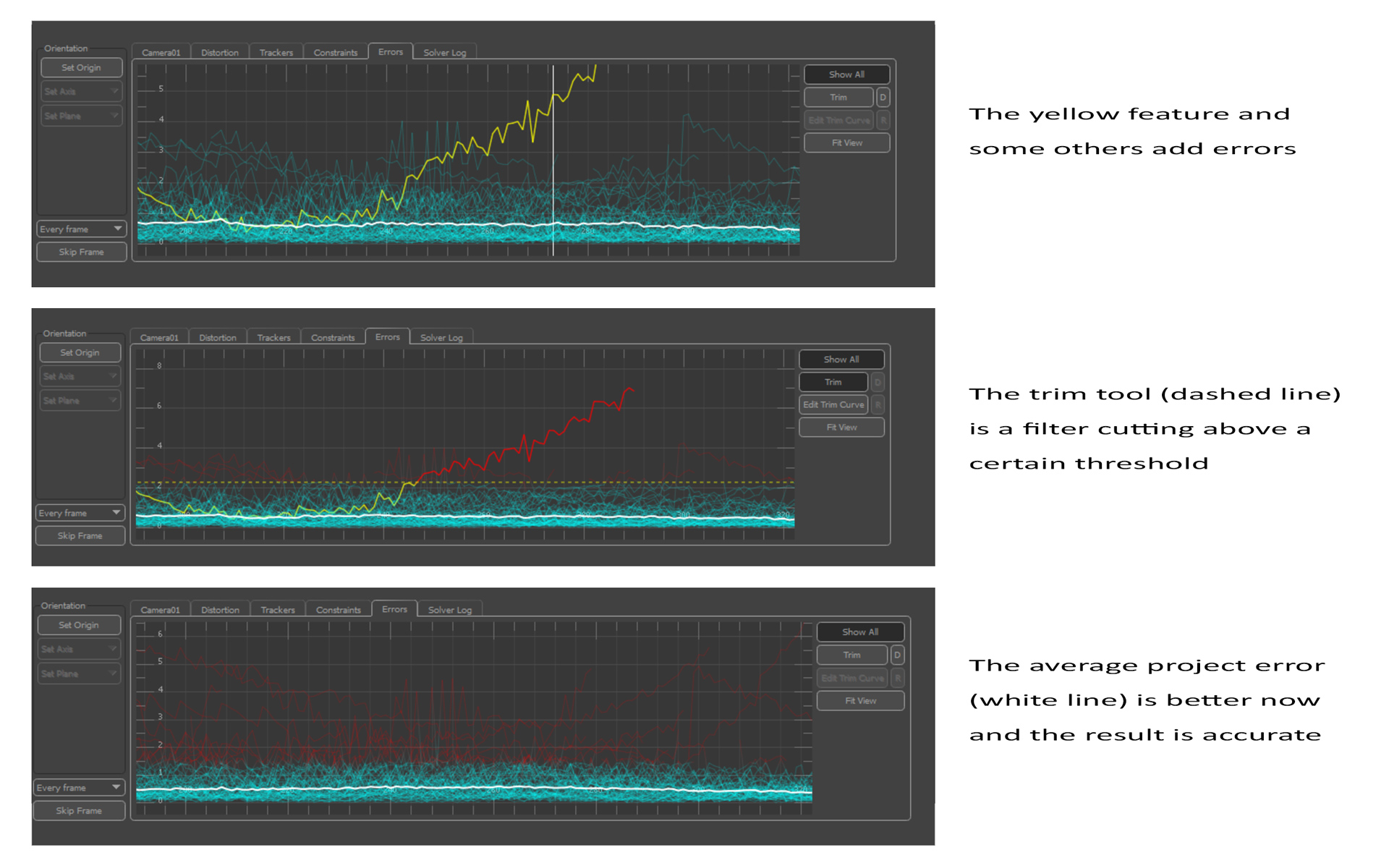This screenshot has width=1389, height=868.
Task: Click the D button beside Trim in the bottom panel
Action: (897, 655)
